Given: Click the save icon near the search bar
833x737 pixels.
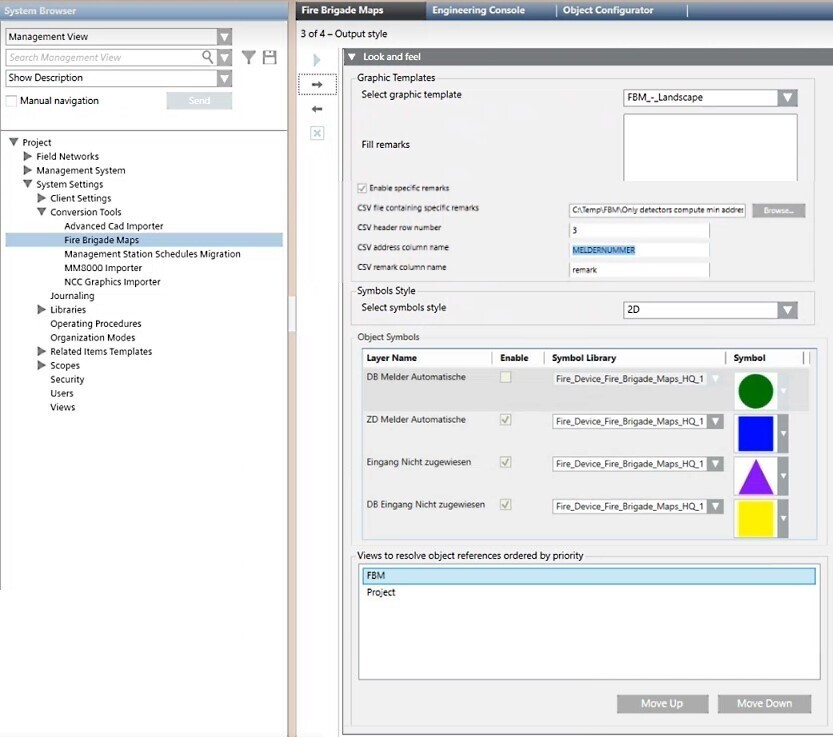Looking at the screenshot, I should [x=269, y=57].
